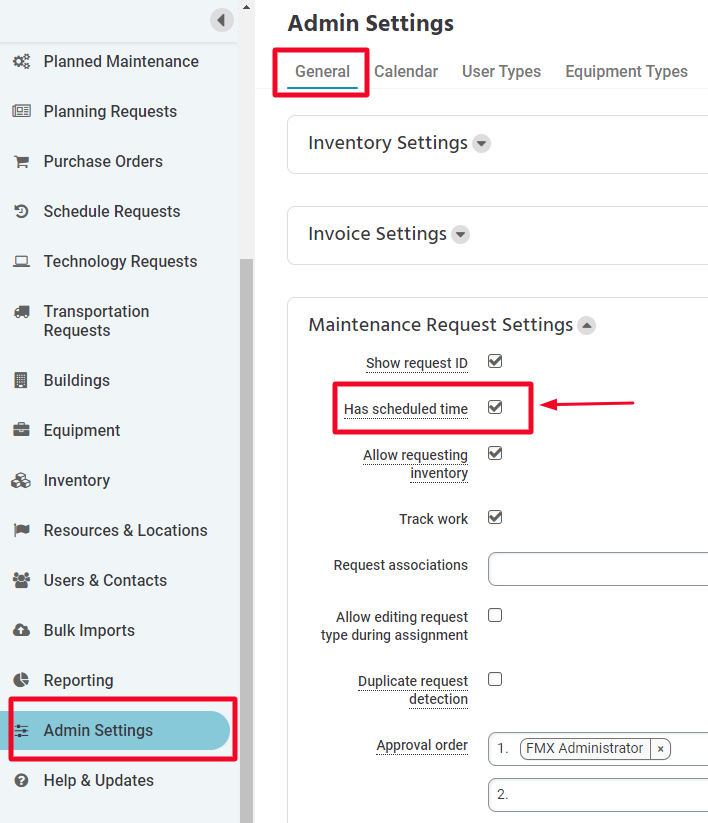Open the Equipment Types tab
The height and width of the screenshot is (823, 708).
point(626,71)
